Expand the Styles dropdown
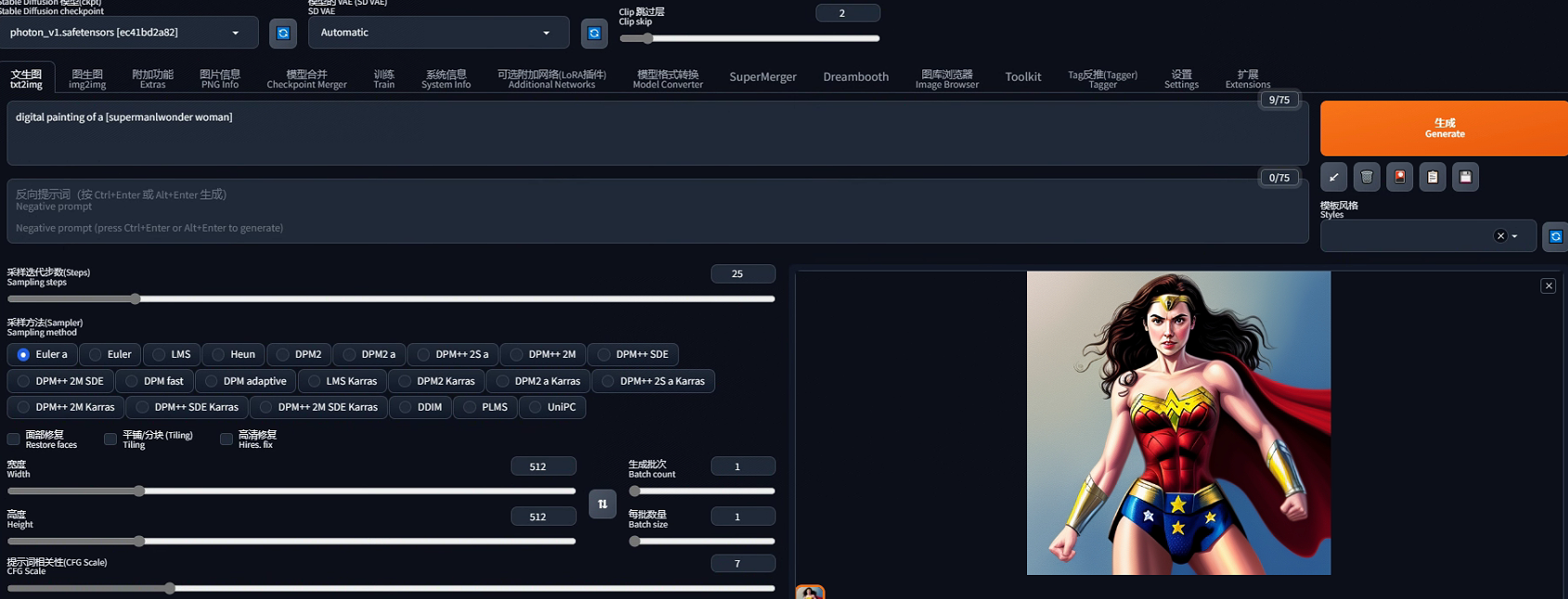 1515,236
